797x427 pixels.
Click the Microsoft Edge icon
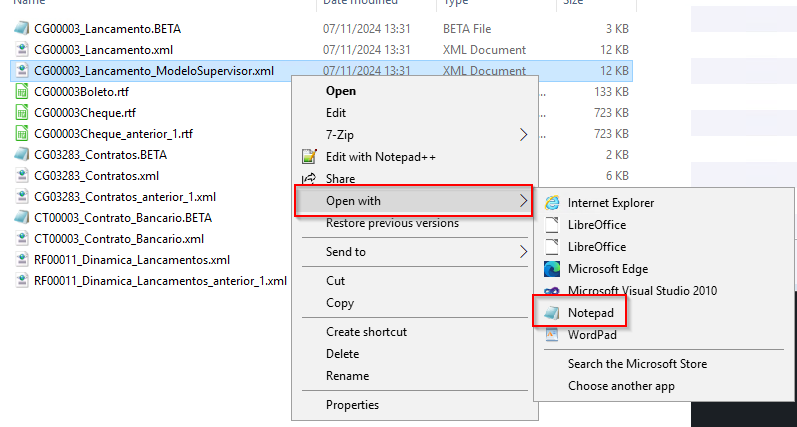tap(552, 269)
